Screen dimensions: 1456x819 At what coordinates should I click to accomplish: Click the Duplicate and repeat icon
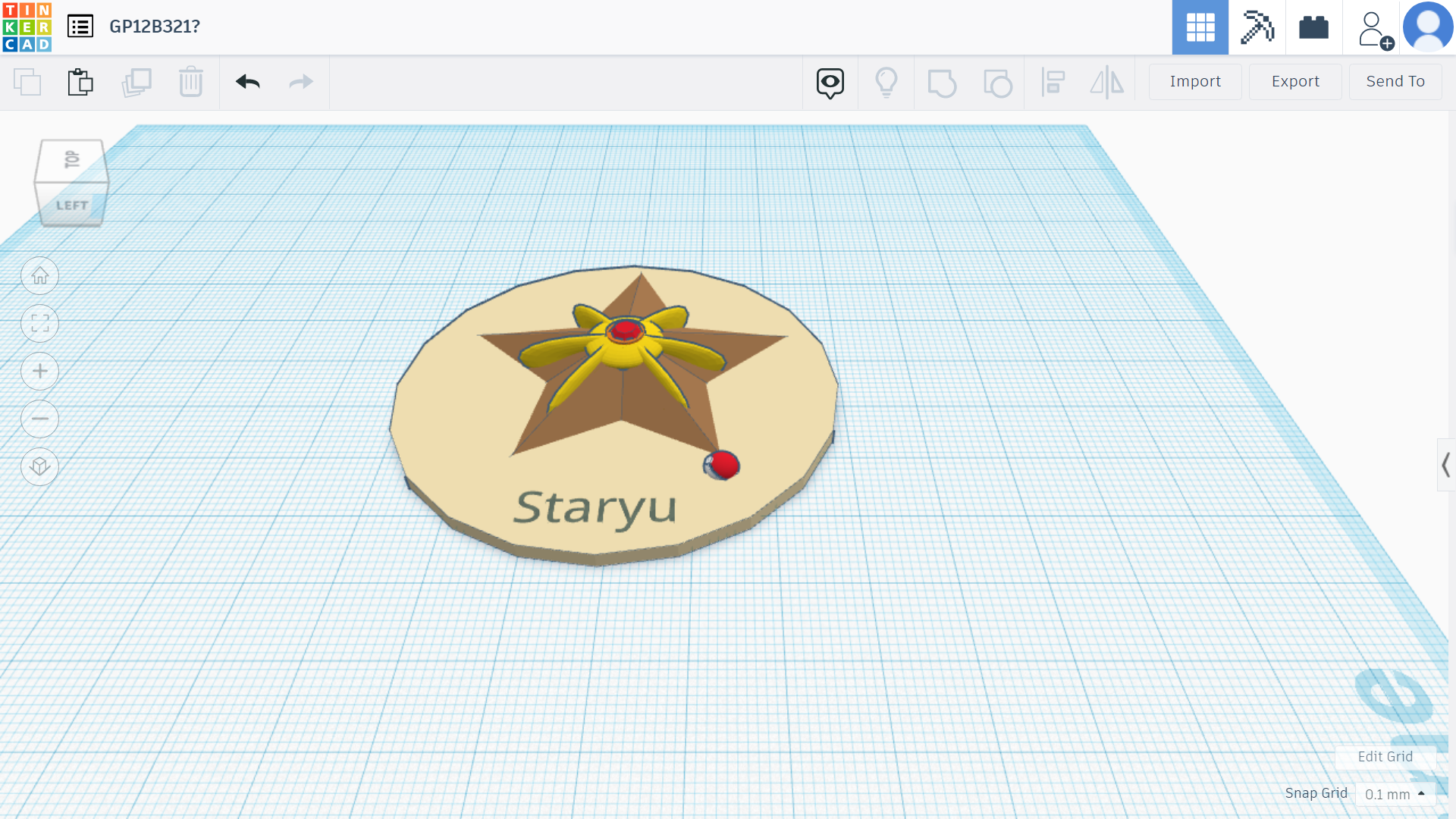point(136,82)
